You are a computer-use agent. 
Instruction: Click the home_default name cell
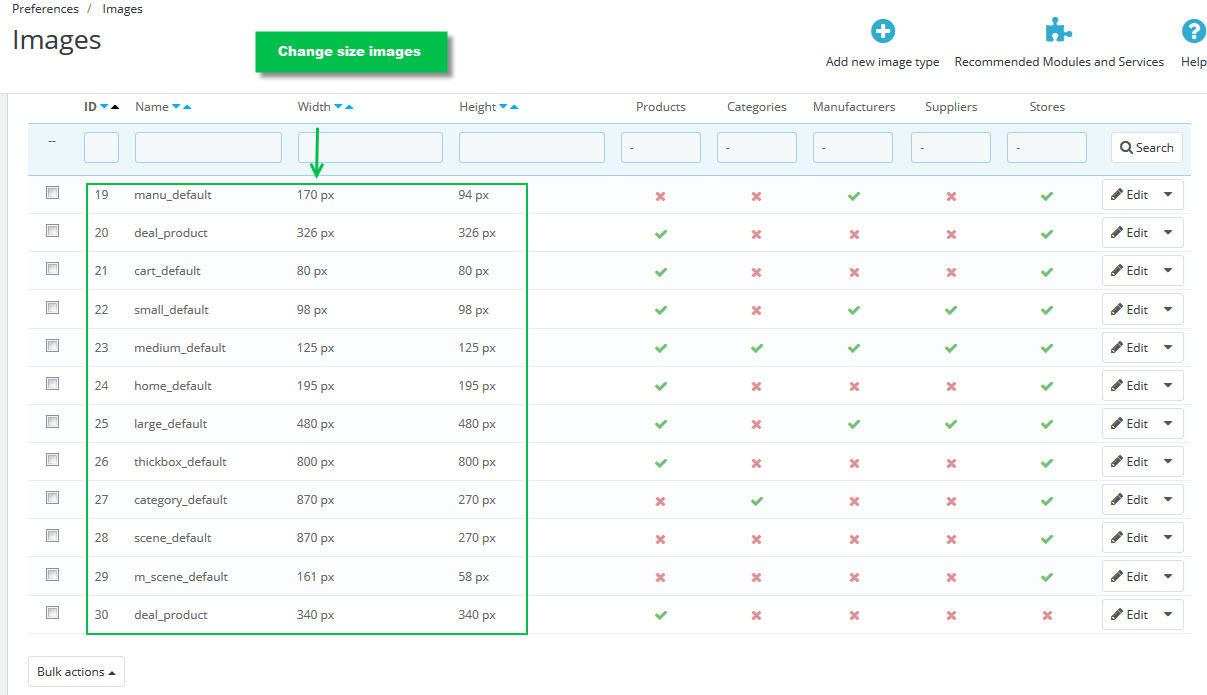[x=173, y=386]
